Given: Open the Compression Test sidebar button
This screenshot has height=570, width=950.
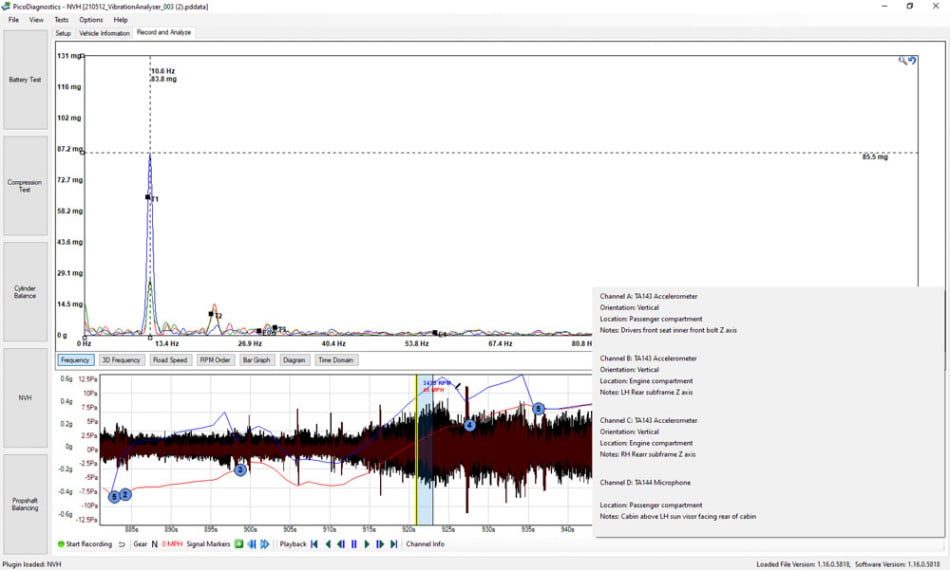Looking at the screenshot, I should (25, 185).
